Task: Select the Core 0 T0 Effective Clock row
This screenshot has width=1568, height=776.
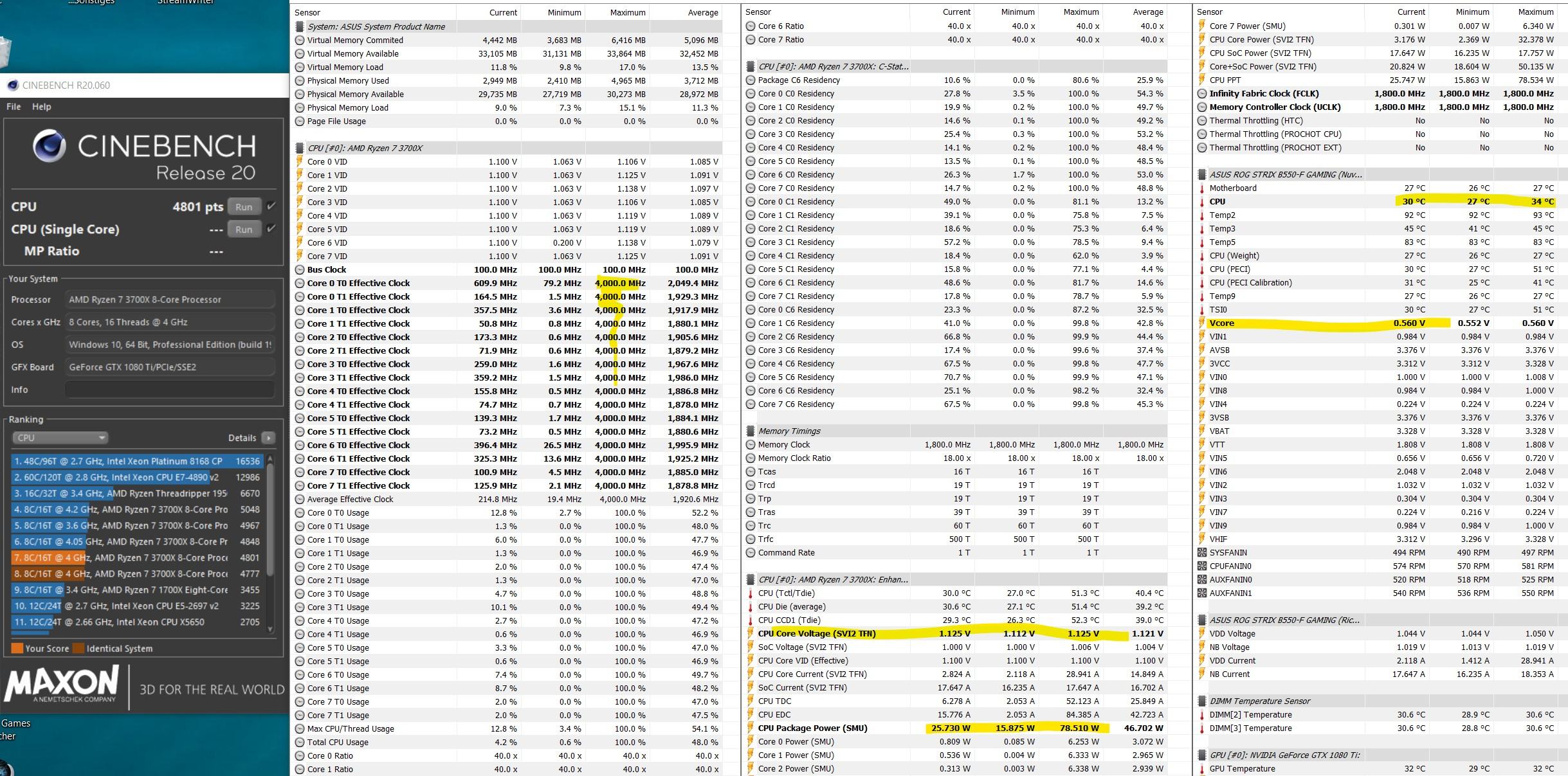Action: coord(508,283)
